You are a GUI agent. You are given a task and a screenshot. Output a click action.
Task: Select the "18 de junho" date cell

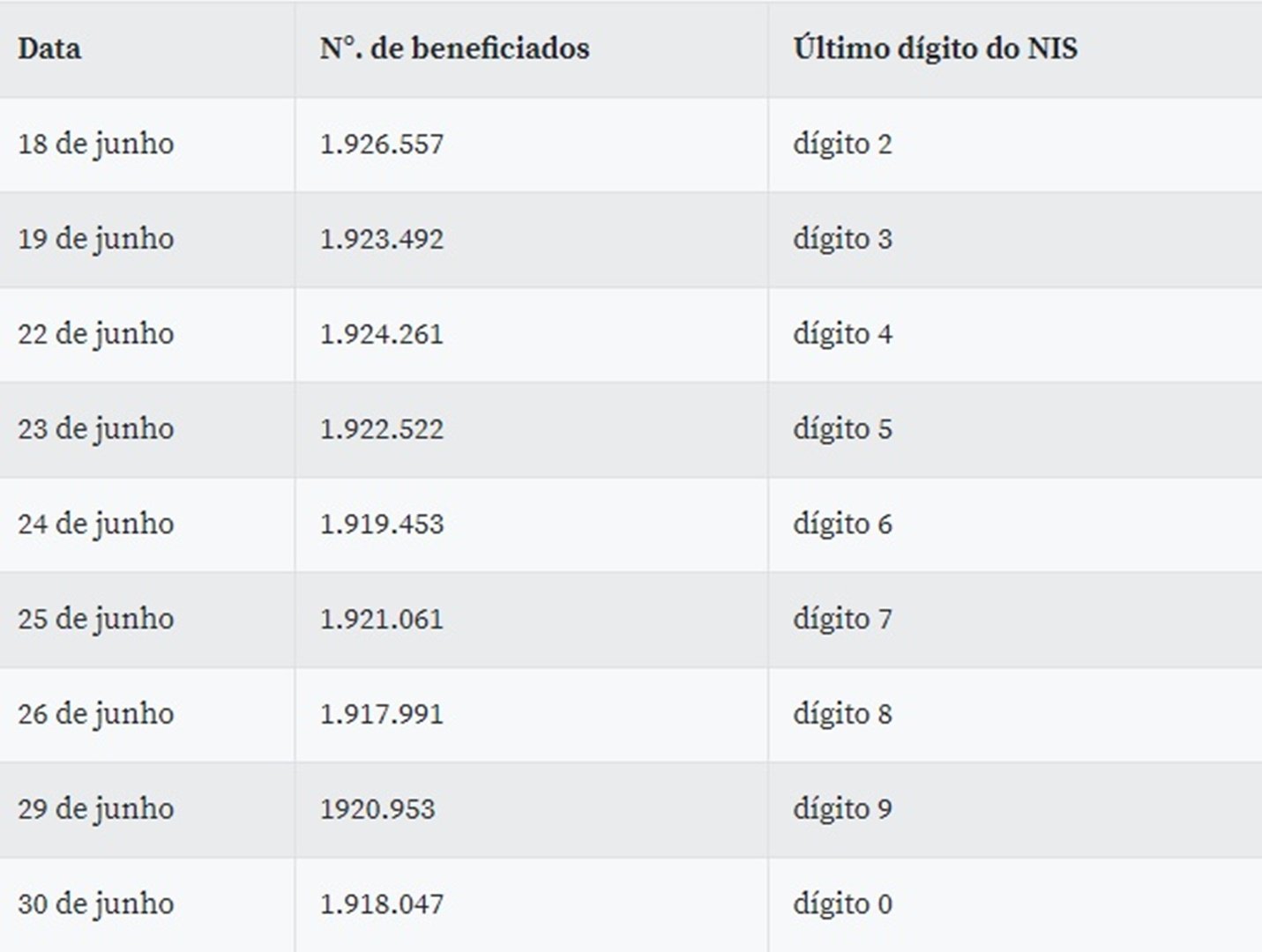click(x=95, y=144)
